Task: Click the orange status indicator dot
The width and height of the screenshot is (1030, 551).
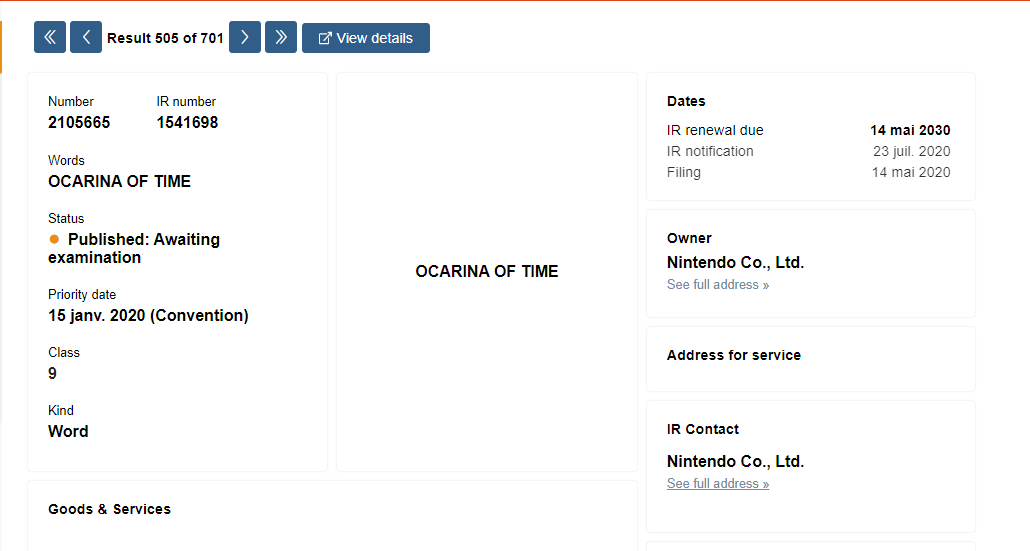Action: tap(54, 239)
